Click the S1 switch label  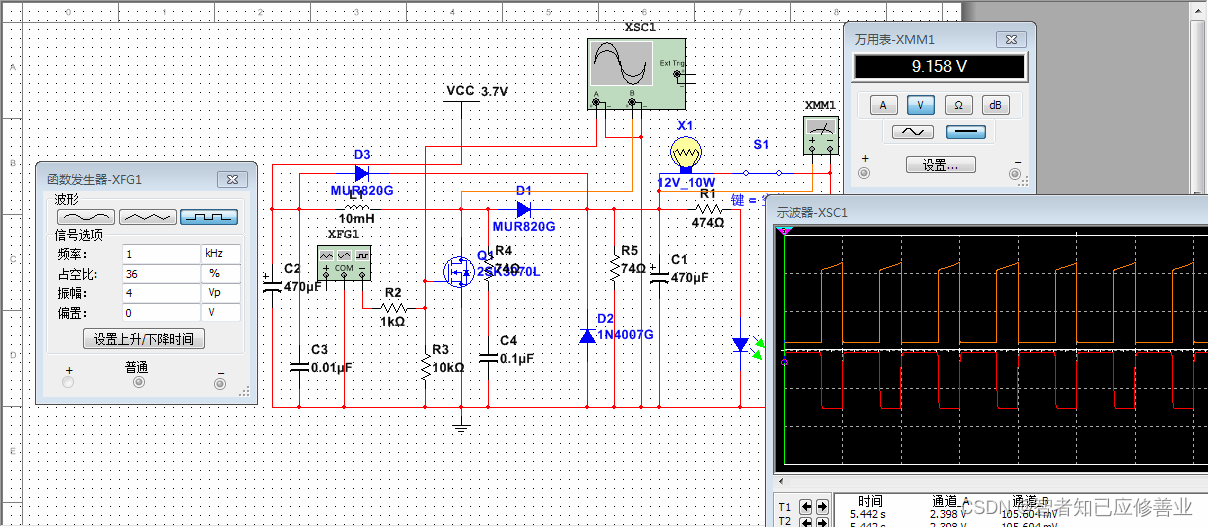tap(762, 145)
